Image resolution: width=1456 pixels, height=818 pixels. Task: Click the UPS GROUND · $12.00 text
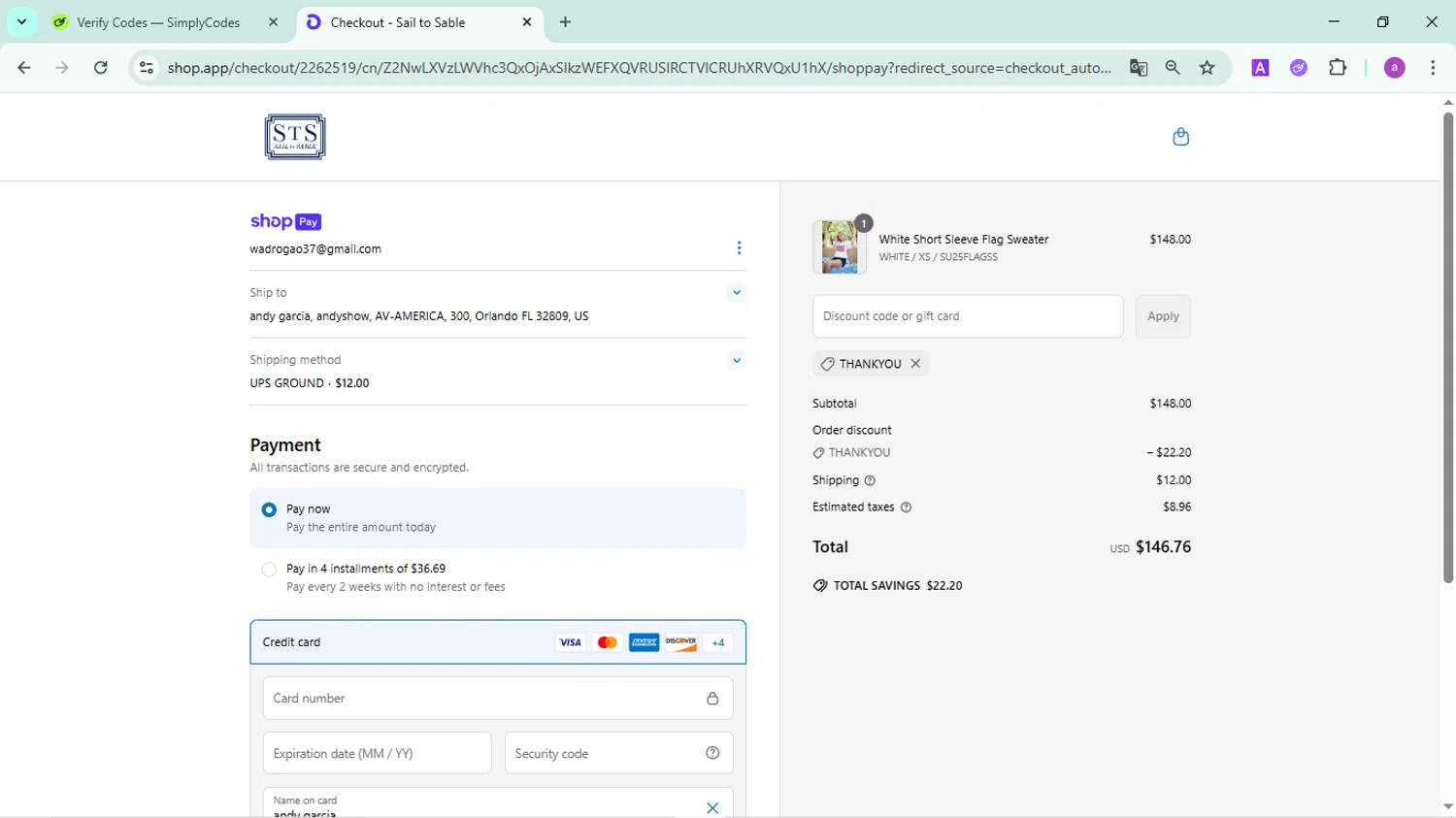310,383
